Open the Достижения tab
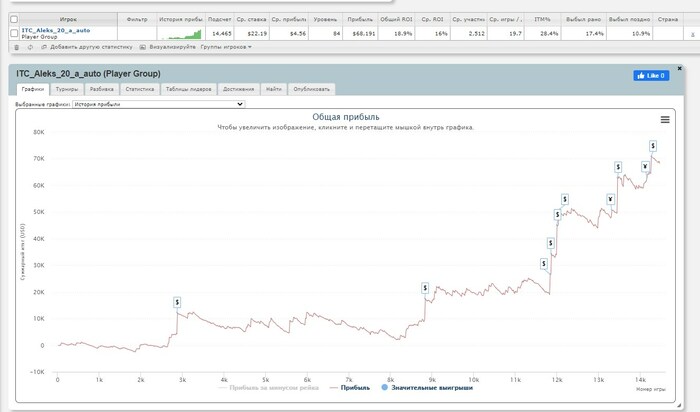The image size is (700, 412). tap(238, 89)
